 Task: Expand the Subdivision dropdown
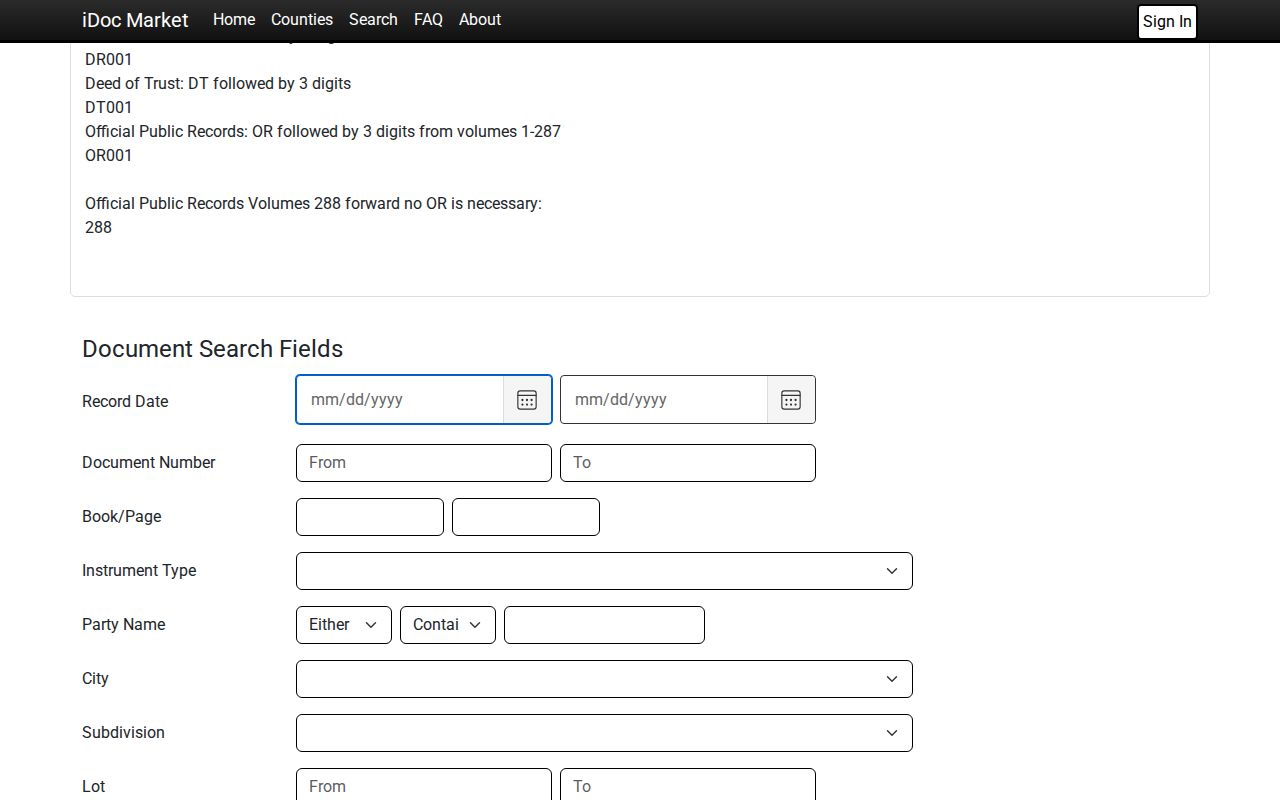[x=604, y=733]
